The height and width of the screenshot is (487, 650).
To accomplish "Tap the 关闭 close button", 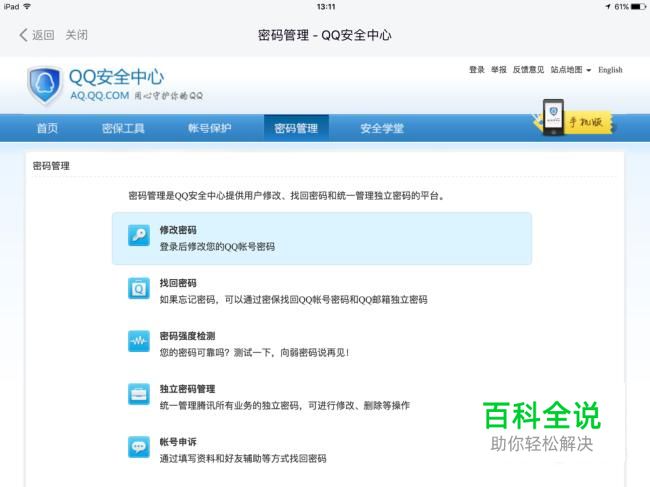I will tap(76, 35).
